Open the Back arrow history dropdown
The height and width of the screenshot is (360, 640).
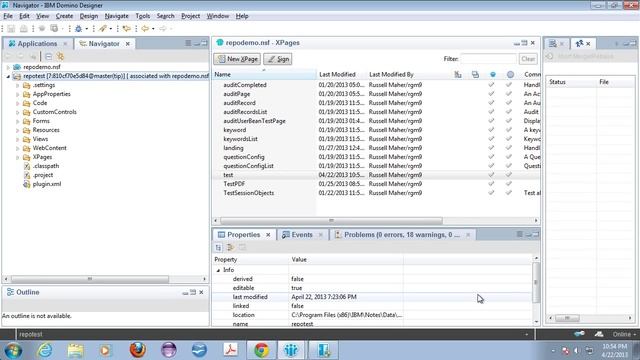[153, 29]
